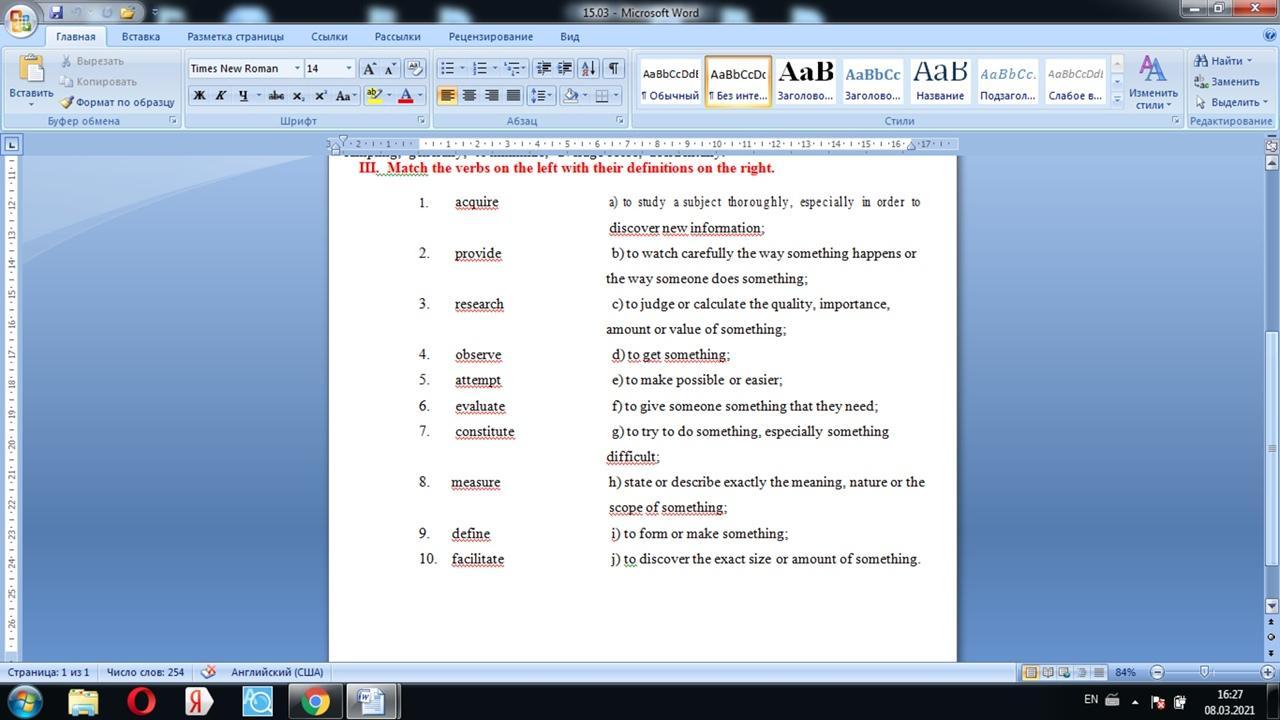Apply the Подзаголовок style
1280x720 pixels.
tap(1008, 81)
